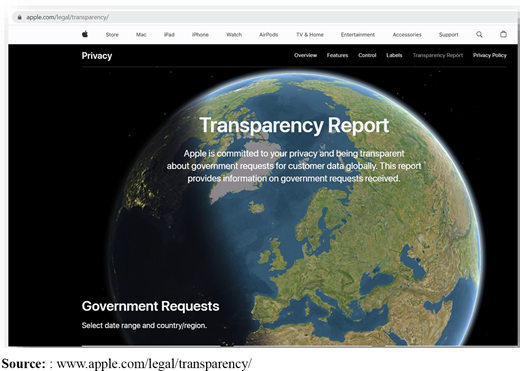This screenshot has height=371, width=520.
Task: Switch to the Features tab
Action: point(337,55)
